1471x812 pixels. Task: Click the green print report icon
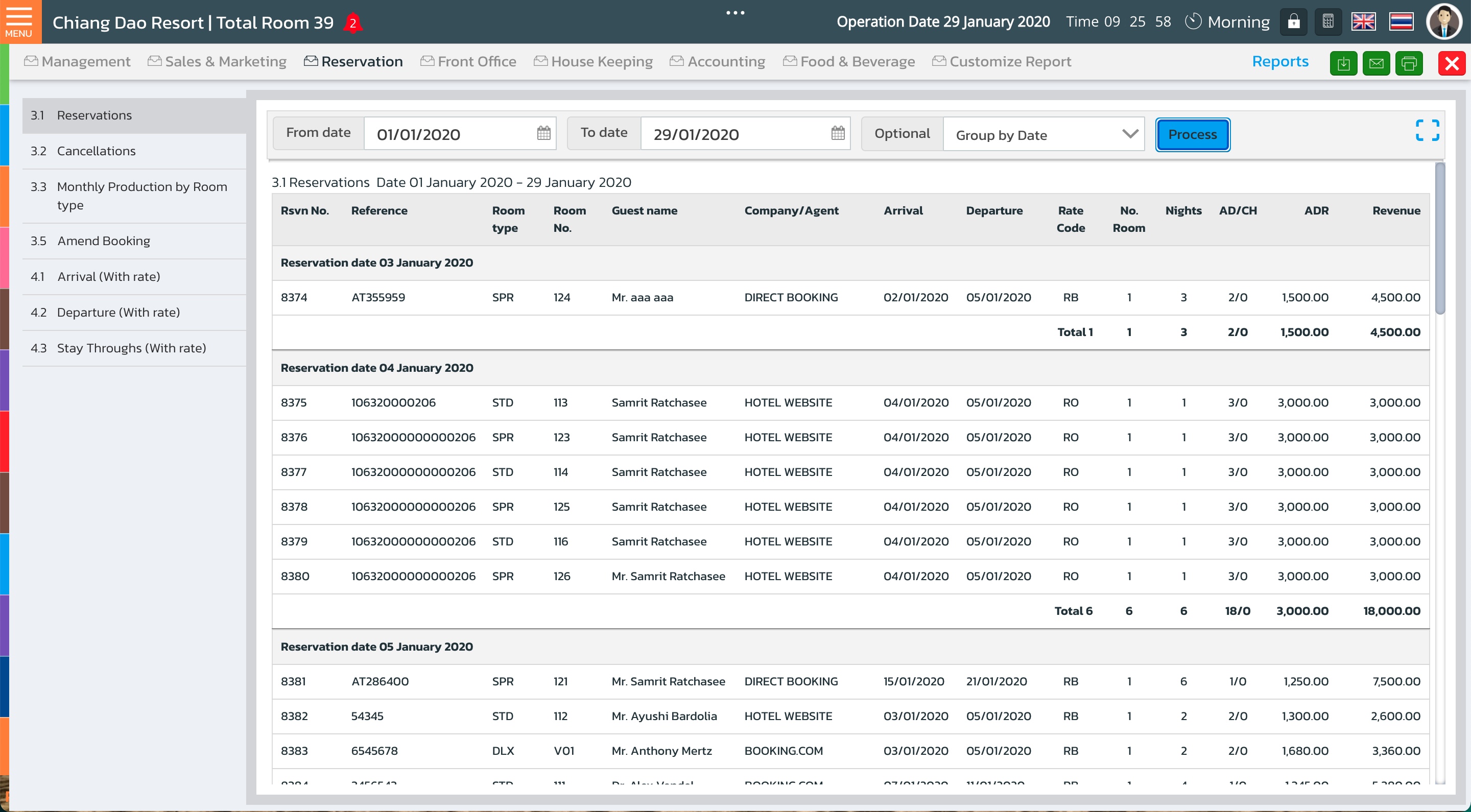pos(1409,63)
